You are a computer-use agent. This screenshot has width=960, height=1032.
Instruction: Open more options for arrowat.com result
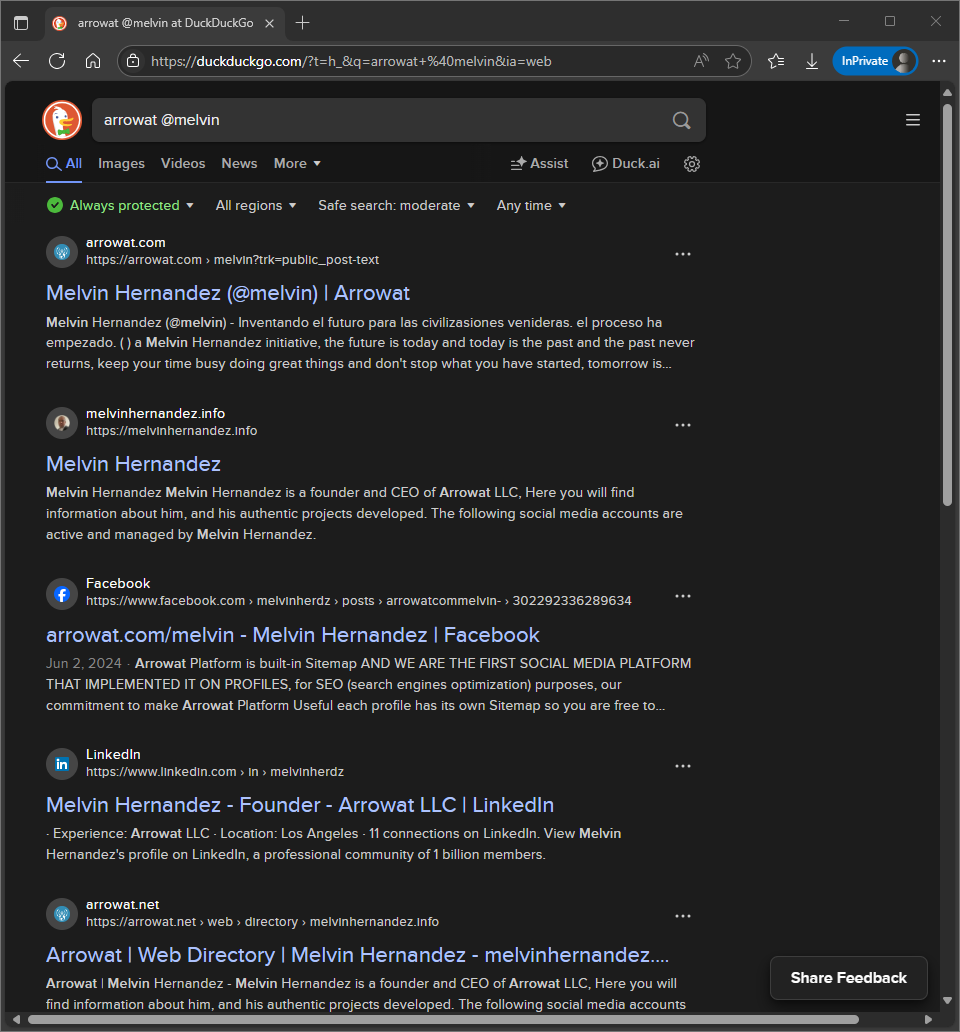tap(683, 254)
